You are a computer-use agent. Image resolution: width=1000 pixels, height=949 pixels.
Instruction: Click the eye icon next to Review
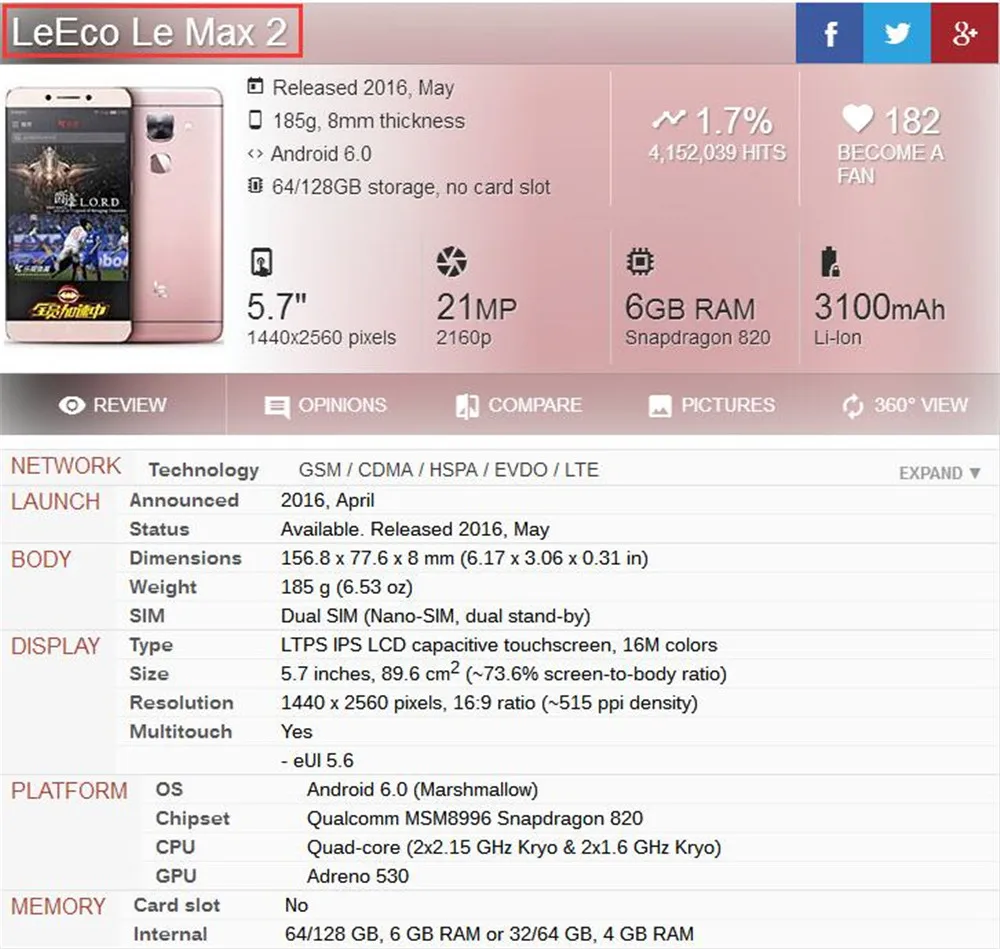point(71,405)
